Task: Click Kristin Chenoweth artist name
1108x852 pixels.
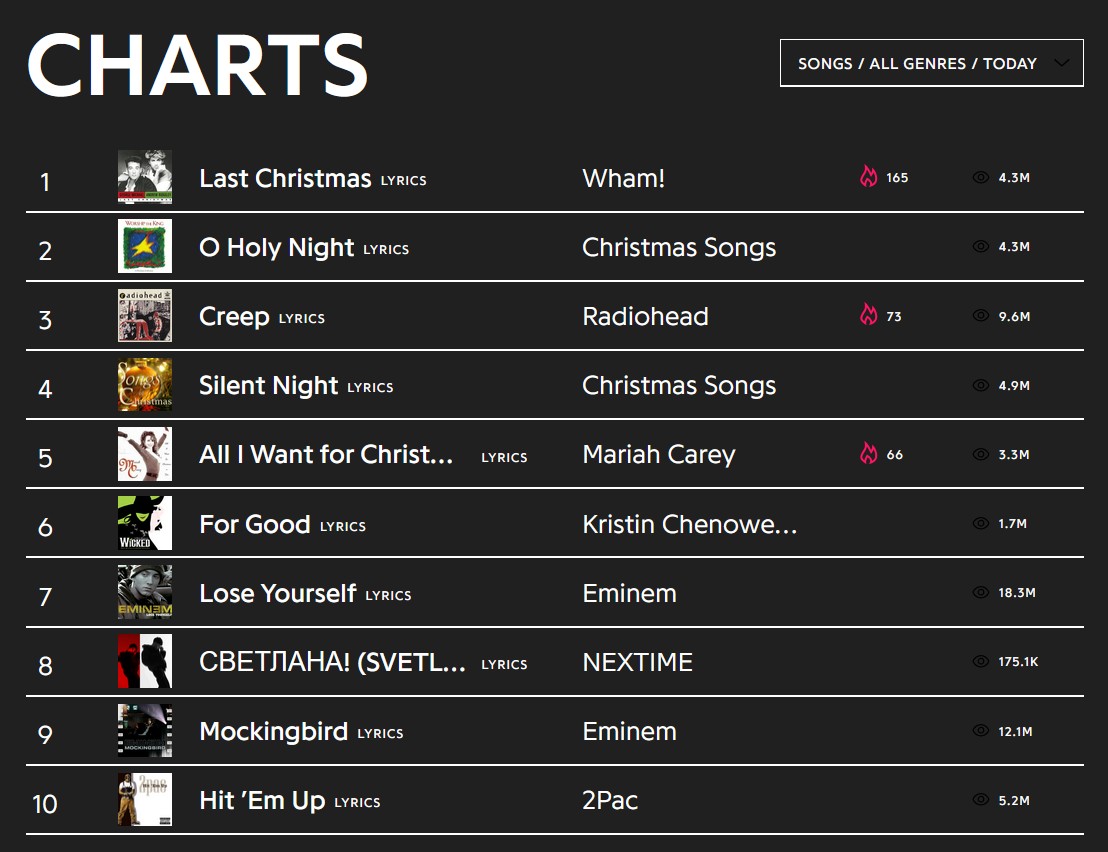Action: point(689,523)
